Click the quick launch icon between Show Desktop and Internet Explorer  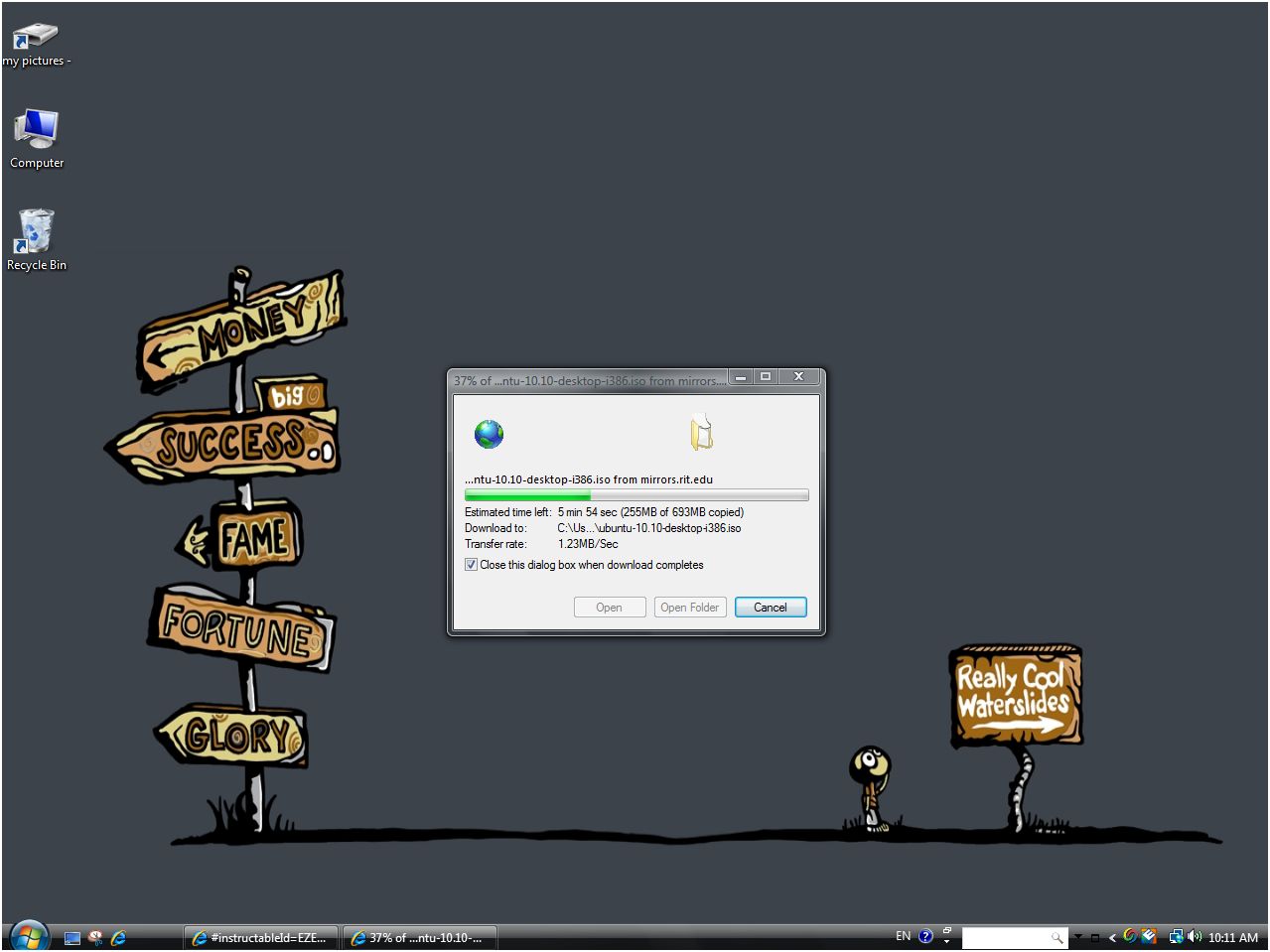tap(95, 937)
